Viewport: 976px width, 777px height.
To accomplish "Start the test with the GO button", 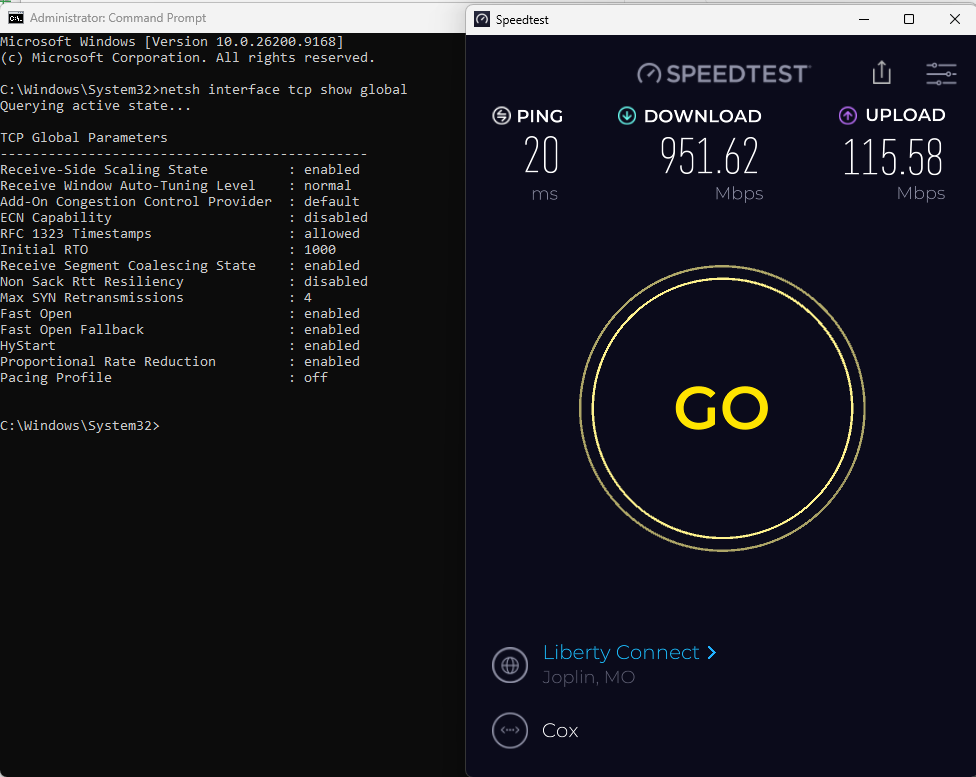I will (x=722, y=408).
